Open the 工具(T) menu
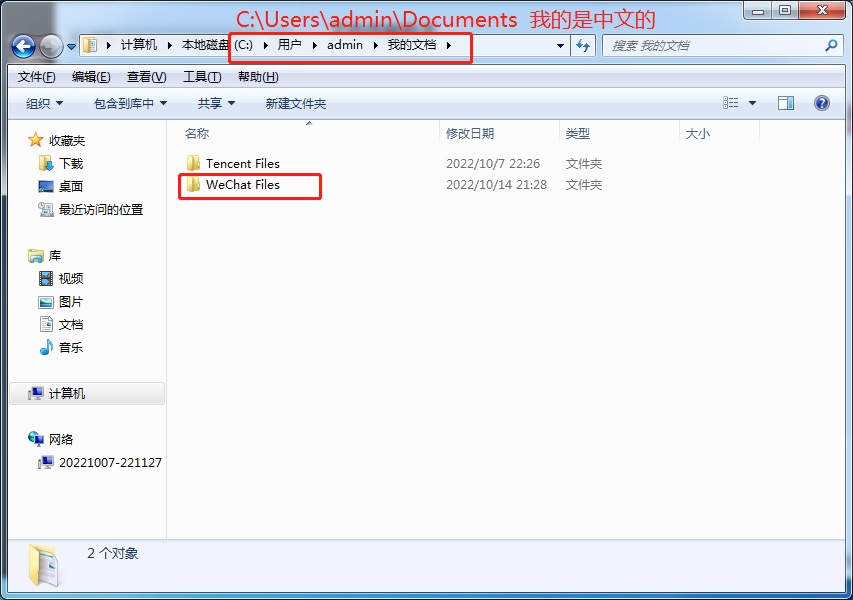 coord(202,77)
